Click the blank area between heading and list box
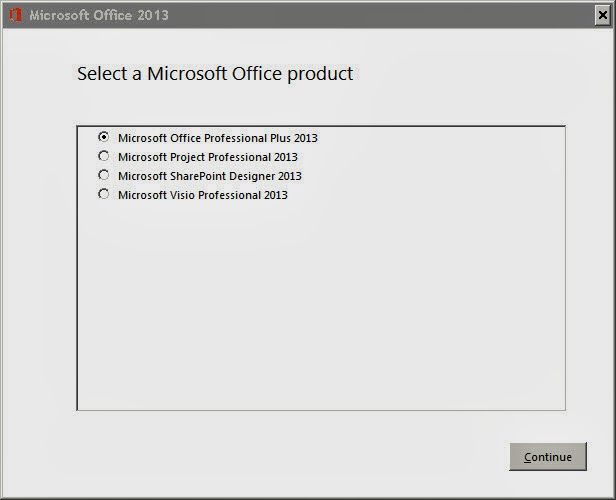The width and height of the screenshot is (616, 500). (x=321, y=105)
